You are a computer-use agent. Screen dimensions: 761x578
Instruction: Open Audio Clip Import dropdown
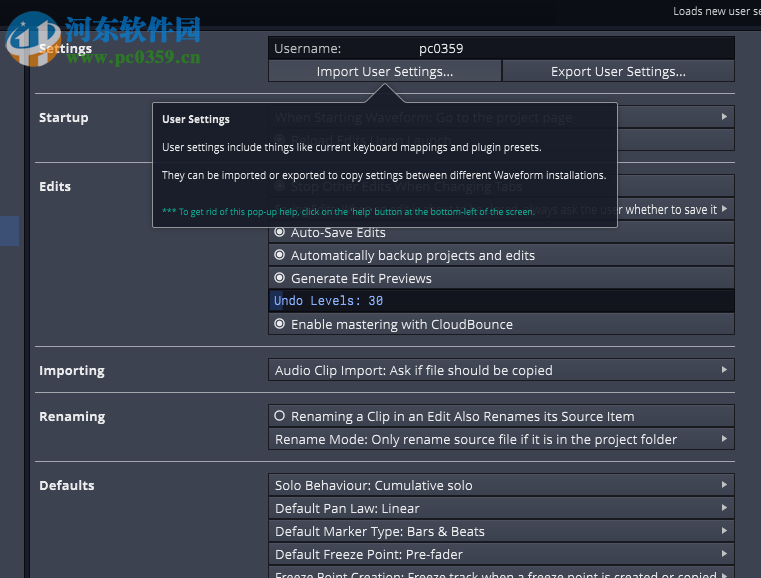tap(501, 370)
